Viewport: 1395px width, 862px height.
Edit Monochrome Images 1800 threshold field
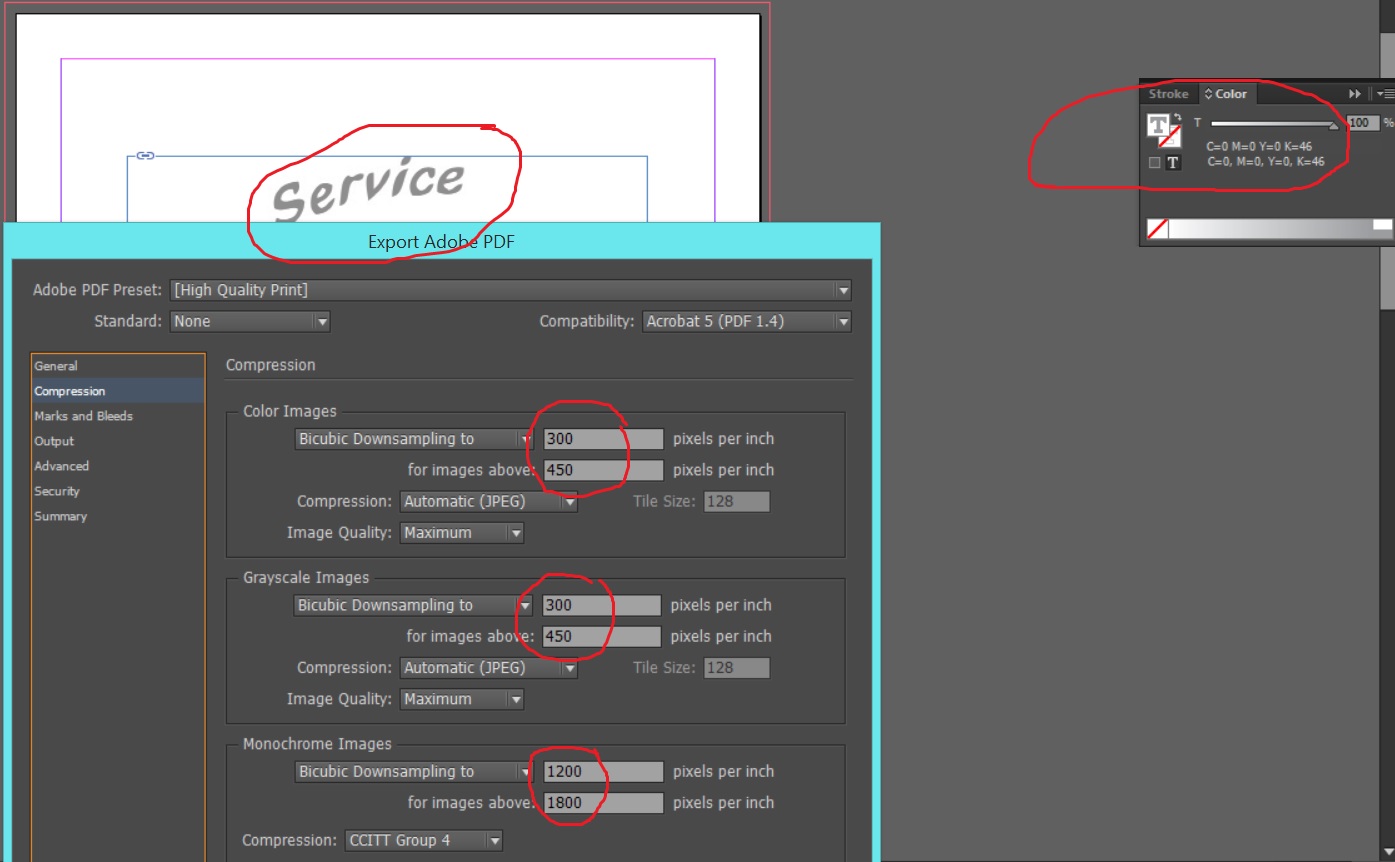[603, 803]
